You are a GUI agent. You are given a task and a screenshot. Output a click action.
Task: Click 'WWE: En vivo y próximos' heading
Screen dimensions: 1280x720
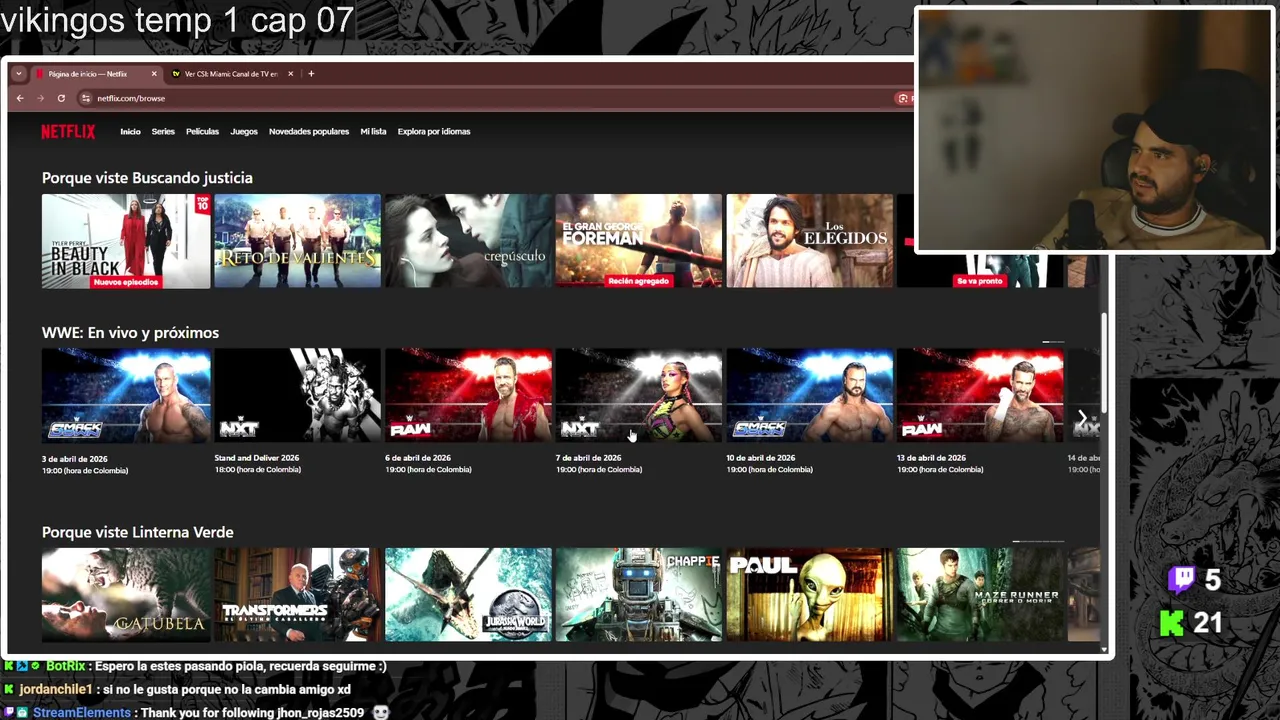130,333
